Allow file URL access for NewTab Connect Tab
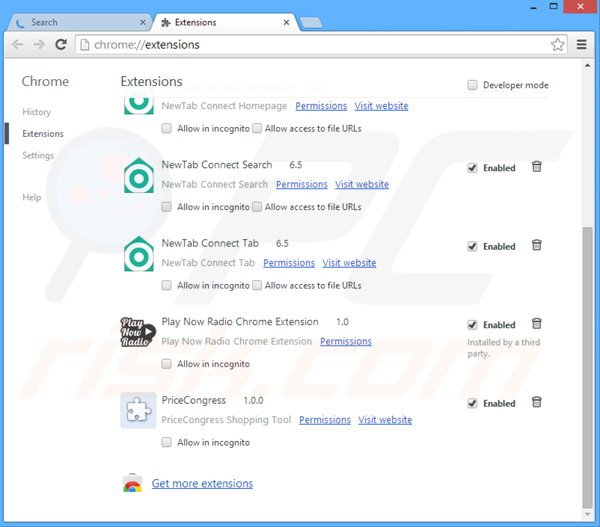Image resolution: width=600 pixels, height=527 pixels. pos(257,285)
